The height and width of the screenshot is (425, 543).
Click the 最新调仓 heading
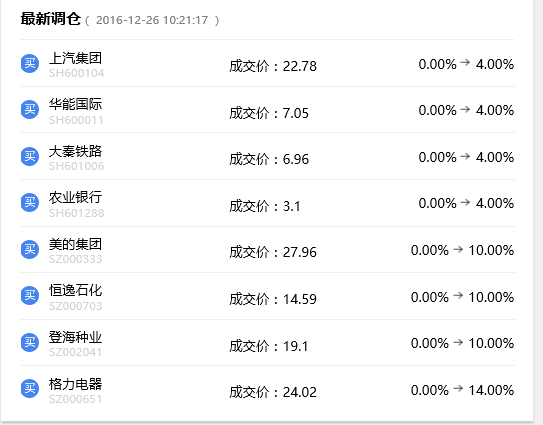click(51, 19)
